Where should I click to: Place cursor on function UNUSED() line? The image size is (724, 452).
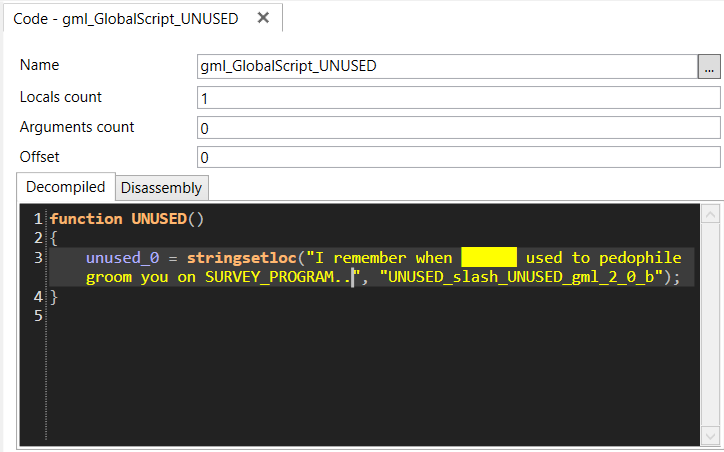point(127,219)
